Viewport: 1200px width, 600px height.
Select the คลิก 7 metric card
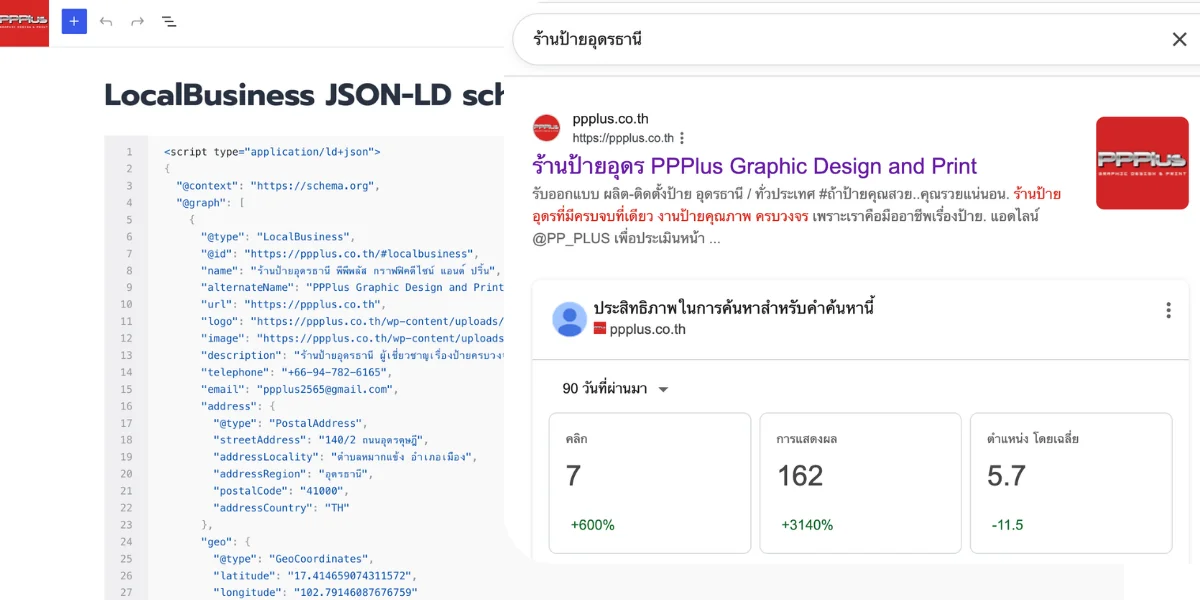(x=650, y=483)
